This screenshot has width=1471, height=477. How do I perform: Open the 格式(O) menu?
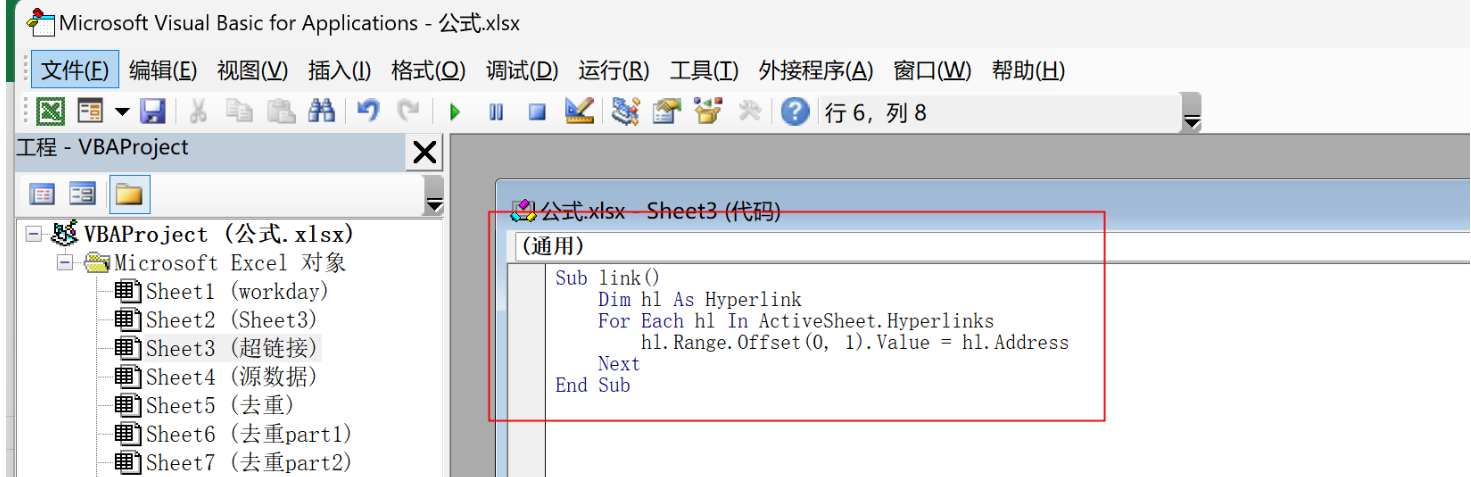tap(428, 70)
